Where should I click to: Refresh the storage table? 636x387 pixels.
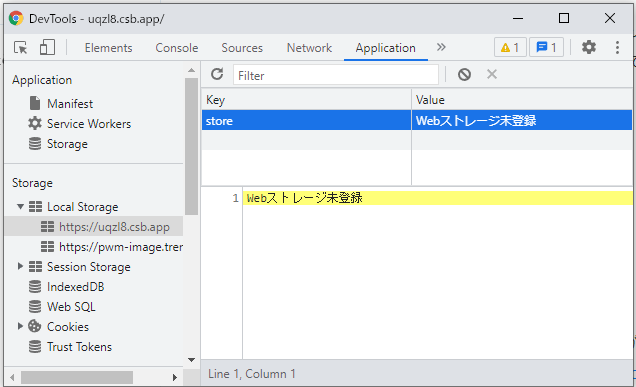(x=217, y=74)
